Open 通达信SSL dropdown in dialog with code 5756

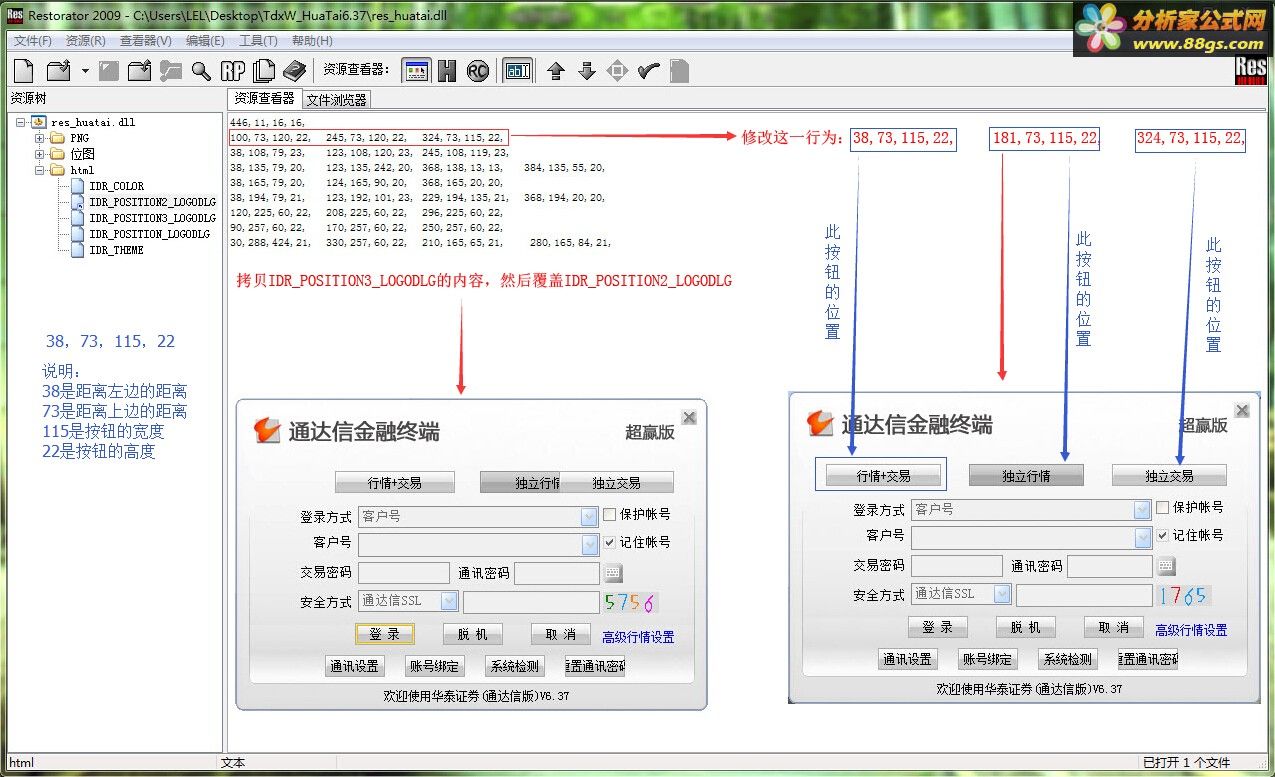click(450, 601)
